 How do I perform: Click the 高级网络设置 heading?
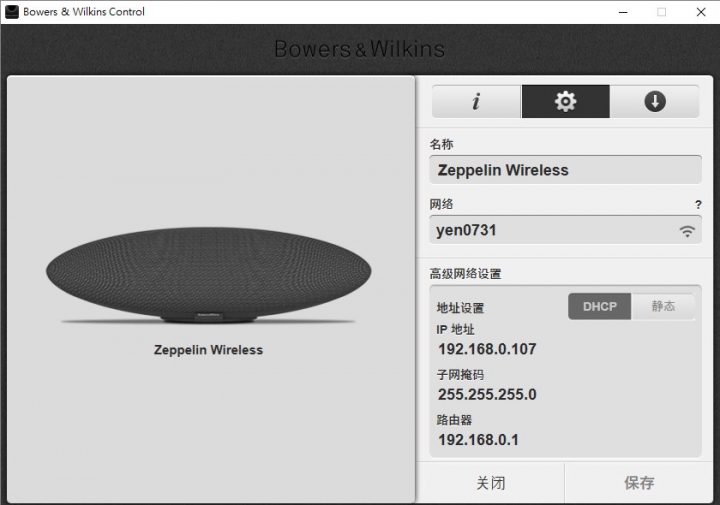coord(465,274)
